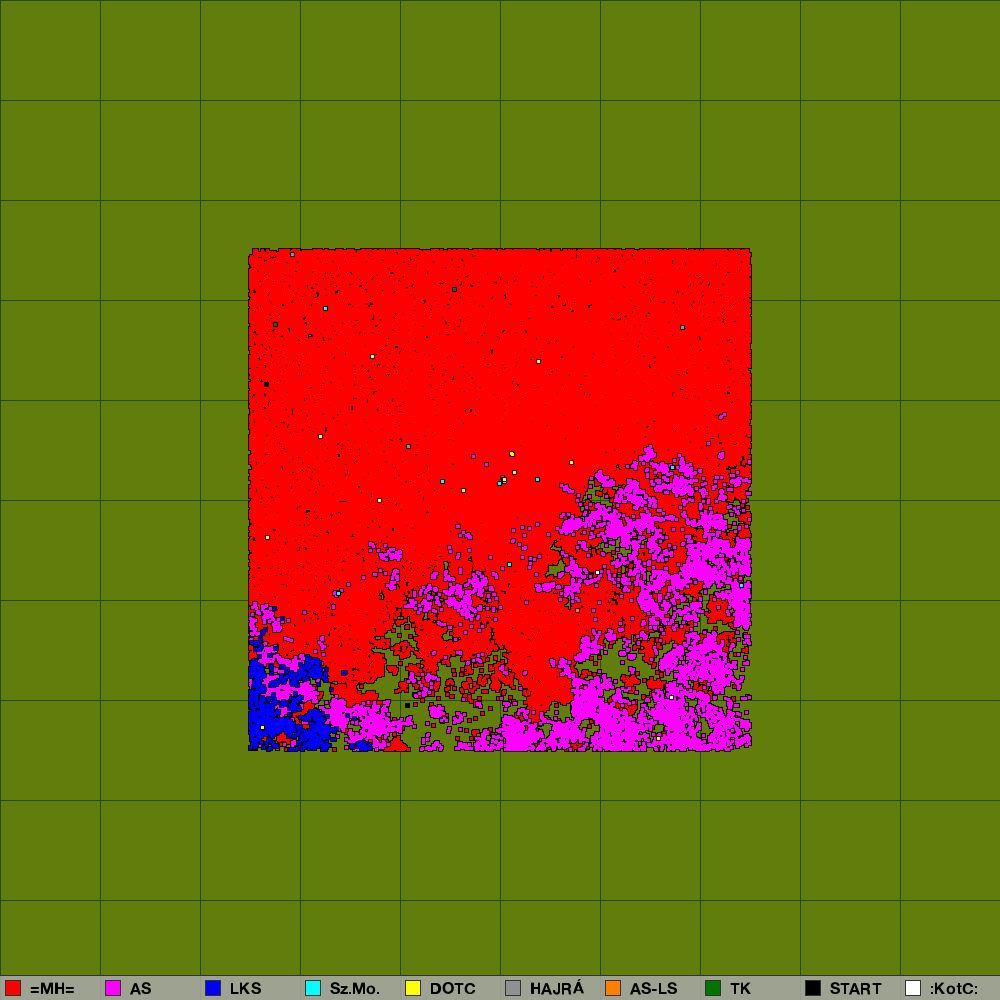The width and height of the screenshot is (1000, 1000).
Task: Click the white :KotC: legend swatch
Action: click(x=913, y=988)
